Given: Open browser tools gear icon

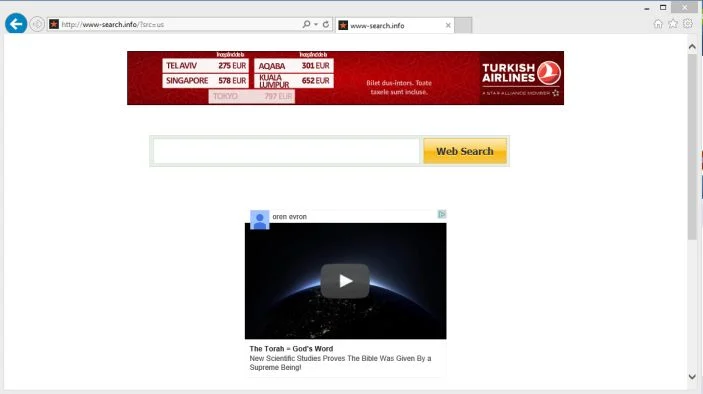Looking at the screenshot, I should point(688,24).
